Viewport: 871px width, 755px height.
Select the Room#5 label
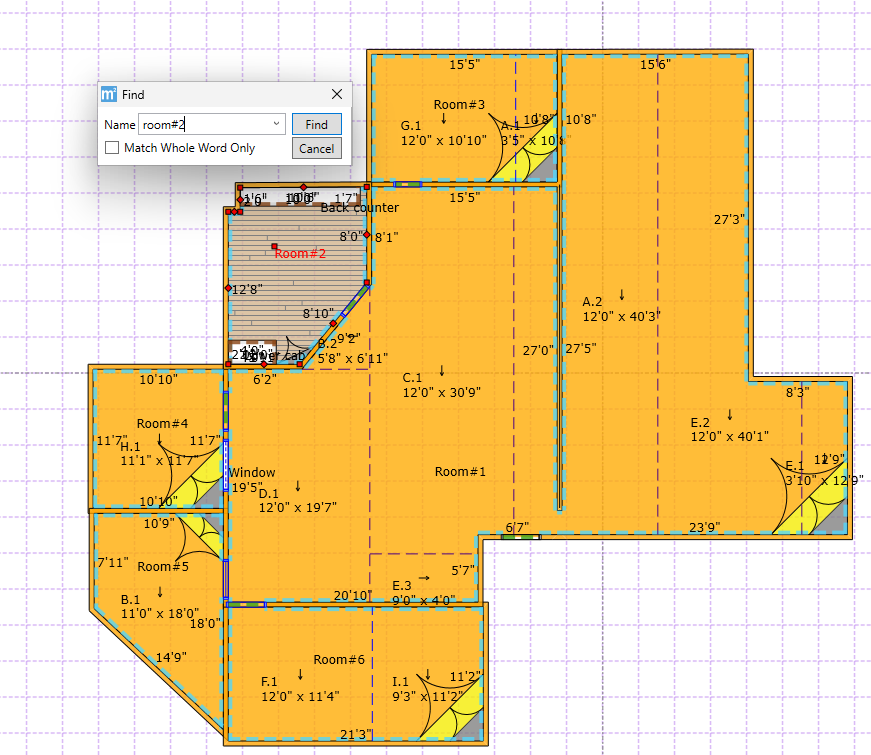[x=163, y=567]
